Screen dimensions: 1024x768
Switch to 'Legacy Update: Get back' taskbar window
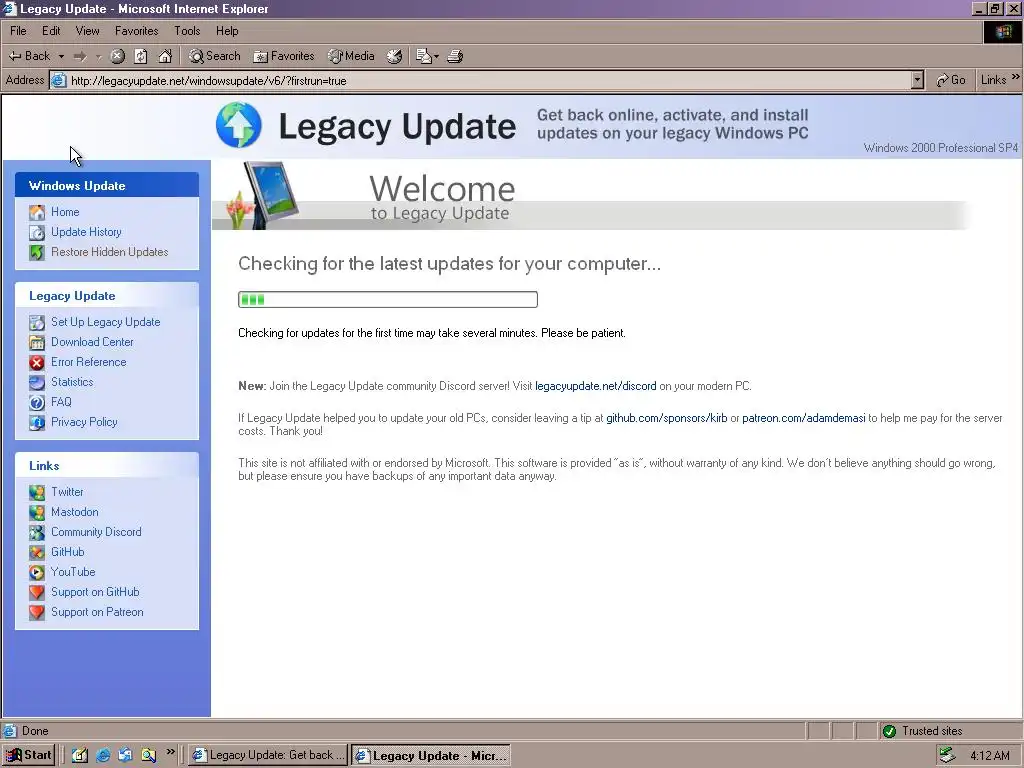[x=268, y=756]
